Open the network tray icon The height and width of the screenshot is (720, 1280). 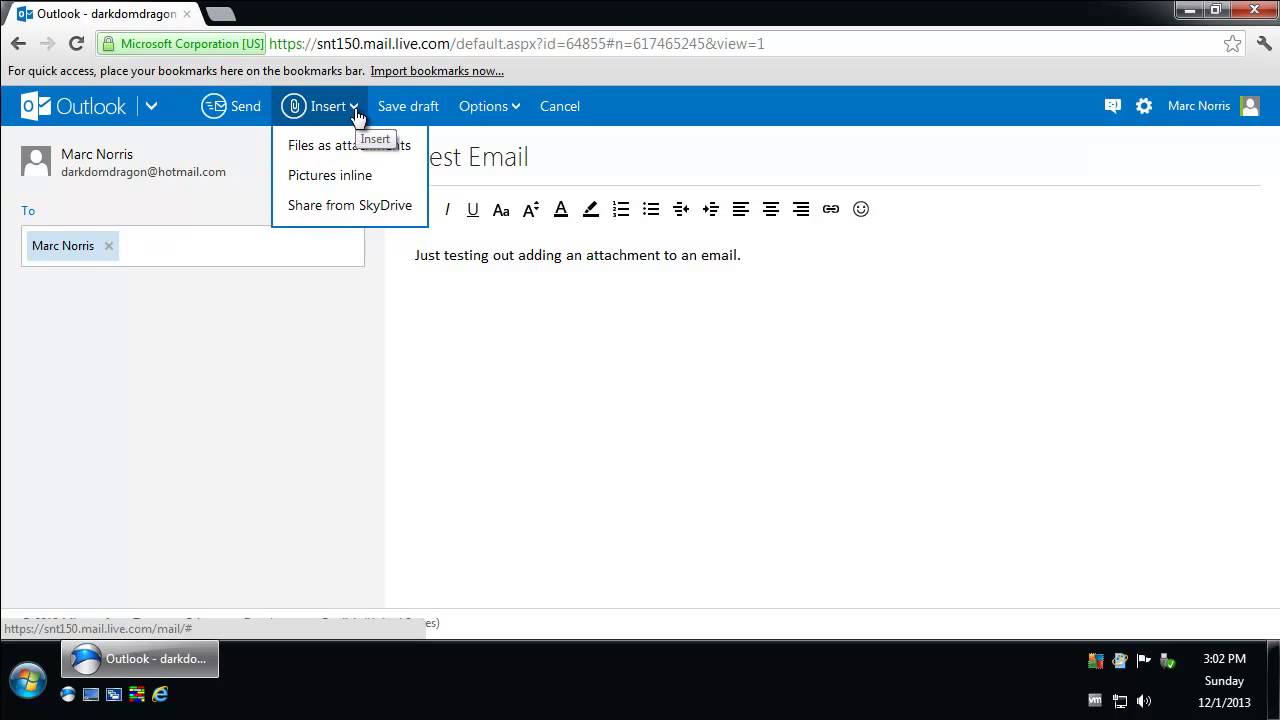pyautogui.click(x=1120, y=701)
